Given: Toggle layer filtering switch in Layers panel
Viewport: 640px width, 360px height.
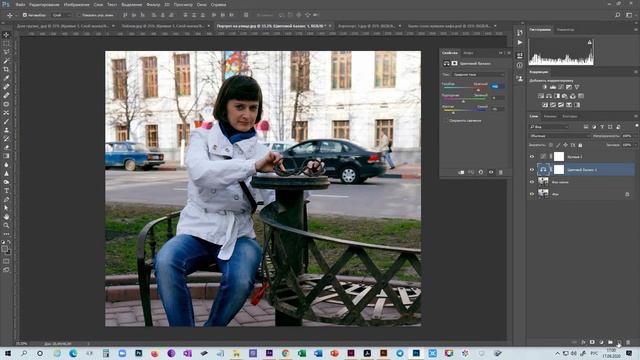Looking at the screenshot, I should (x=636, y=127).
